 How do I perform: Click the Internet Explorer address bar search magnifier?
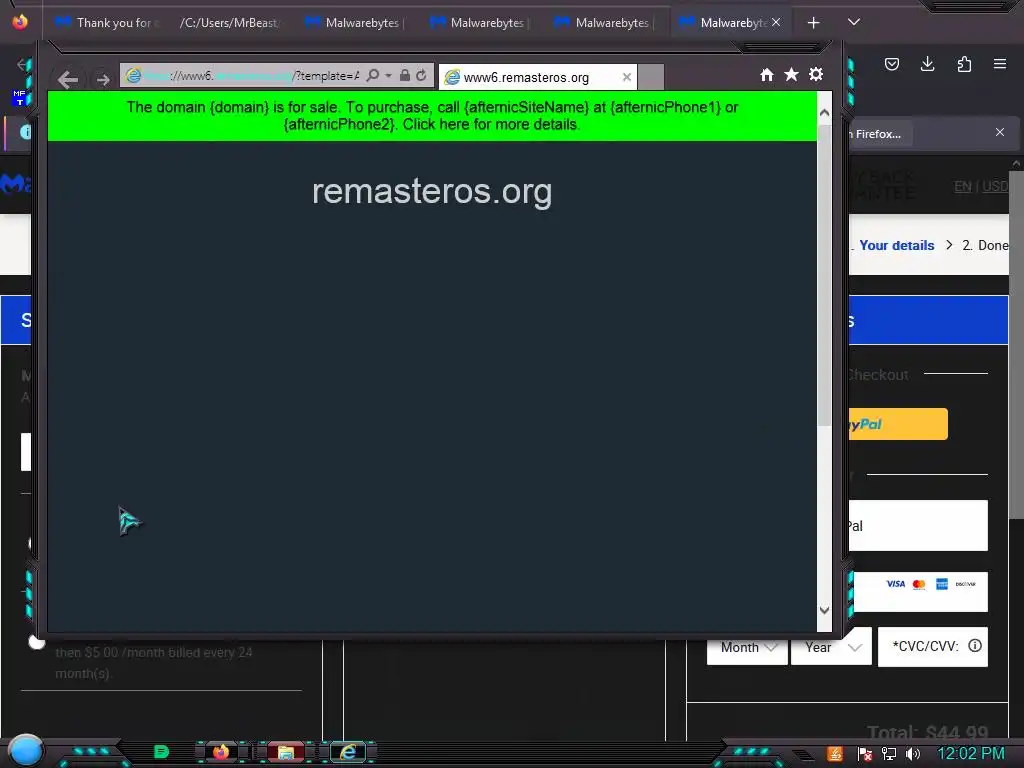tap(372, 76)
